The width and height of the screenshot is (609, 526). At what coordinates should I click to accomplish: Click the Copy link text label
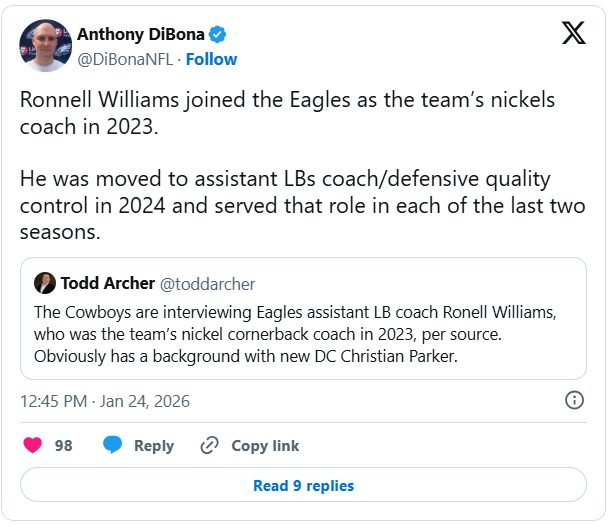265,446
